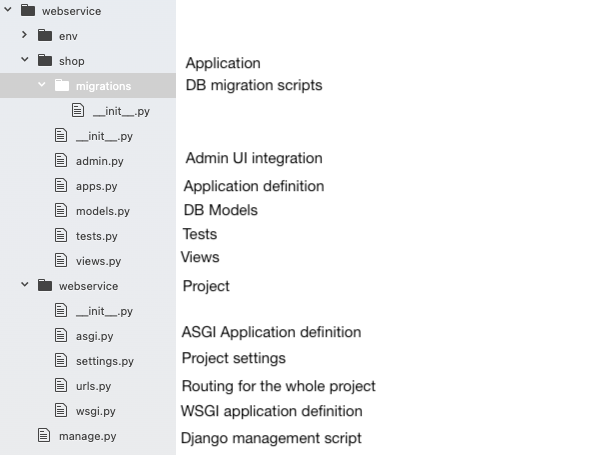Click the 'Routing for the whole project' annotation
Image resolution: width=600 pixels, height=455 pixels.
pos(278,386)
